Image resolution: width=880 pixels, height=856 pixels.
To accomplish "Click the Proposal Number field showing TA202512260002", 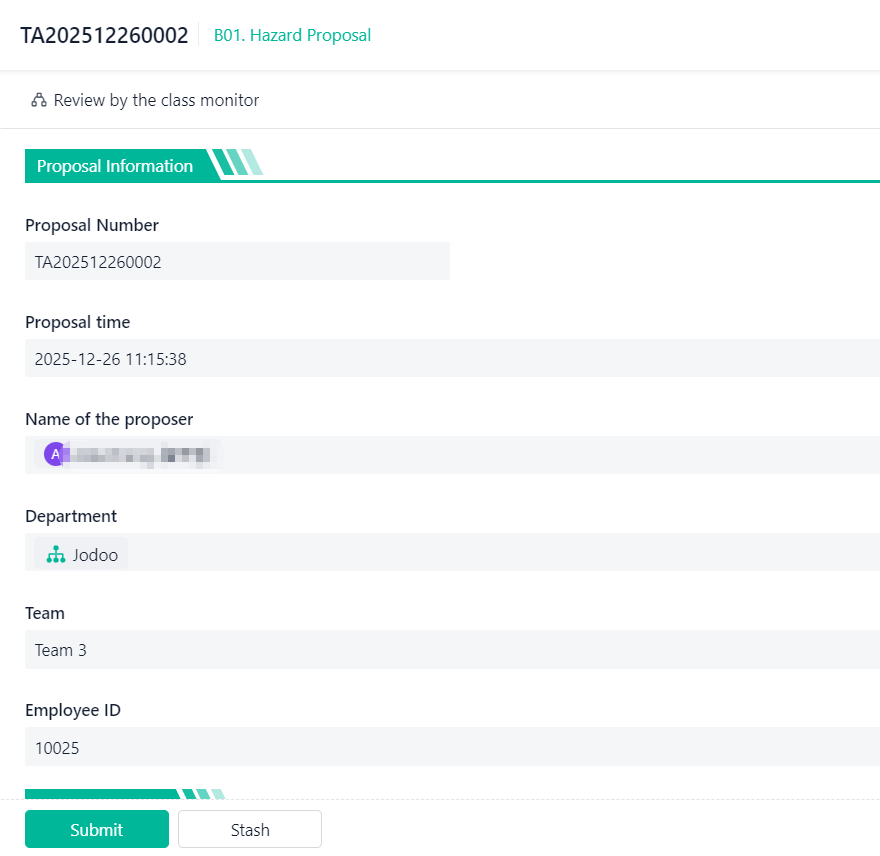I will [x=237, y=262].
